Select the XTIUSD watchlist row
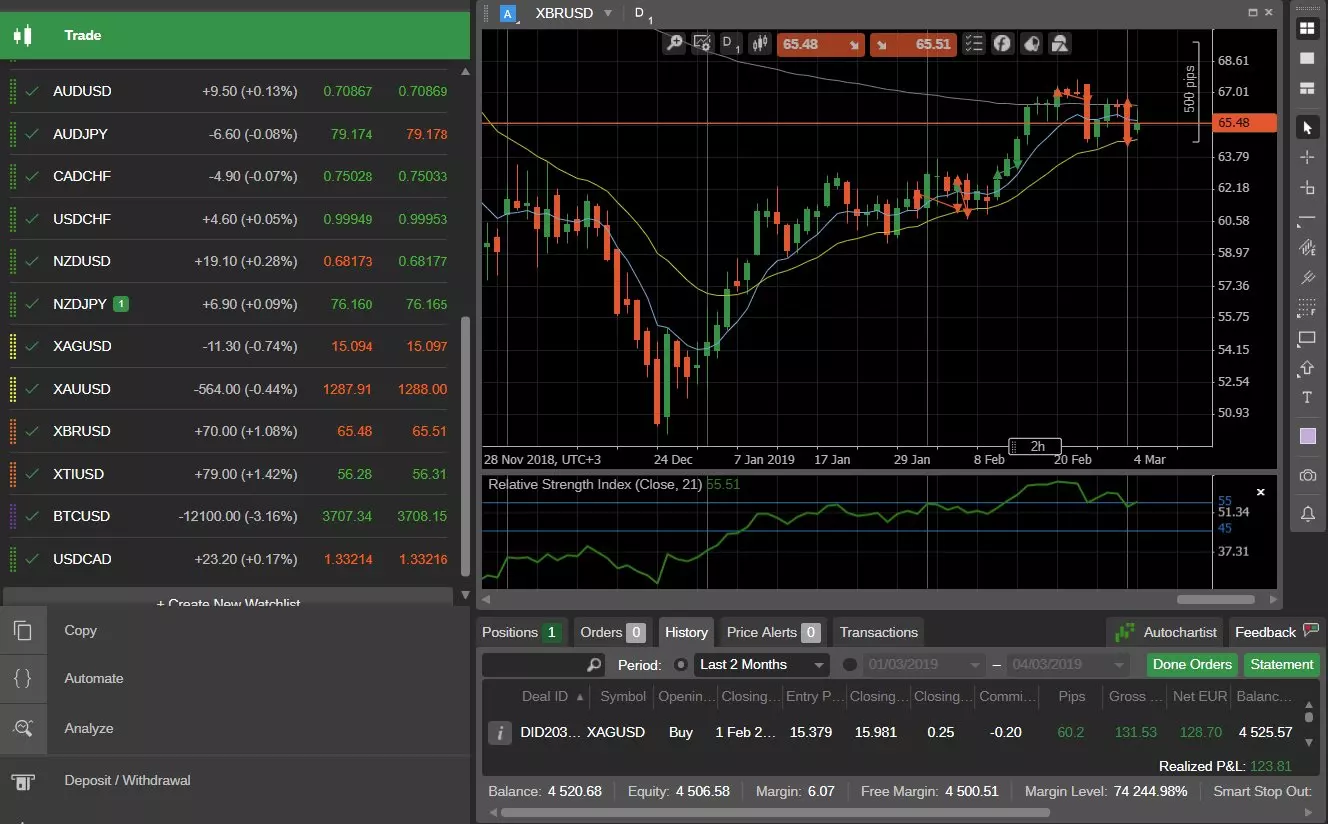The height and width of the screenshot is (824, 1328). coord(230,474)
